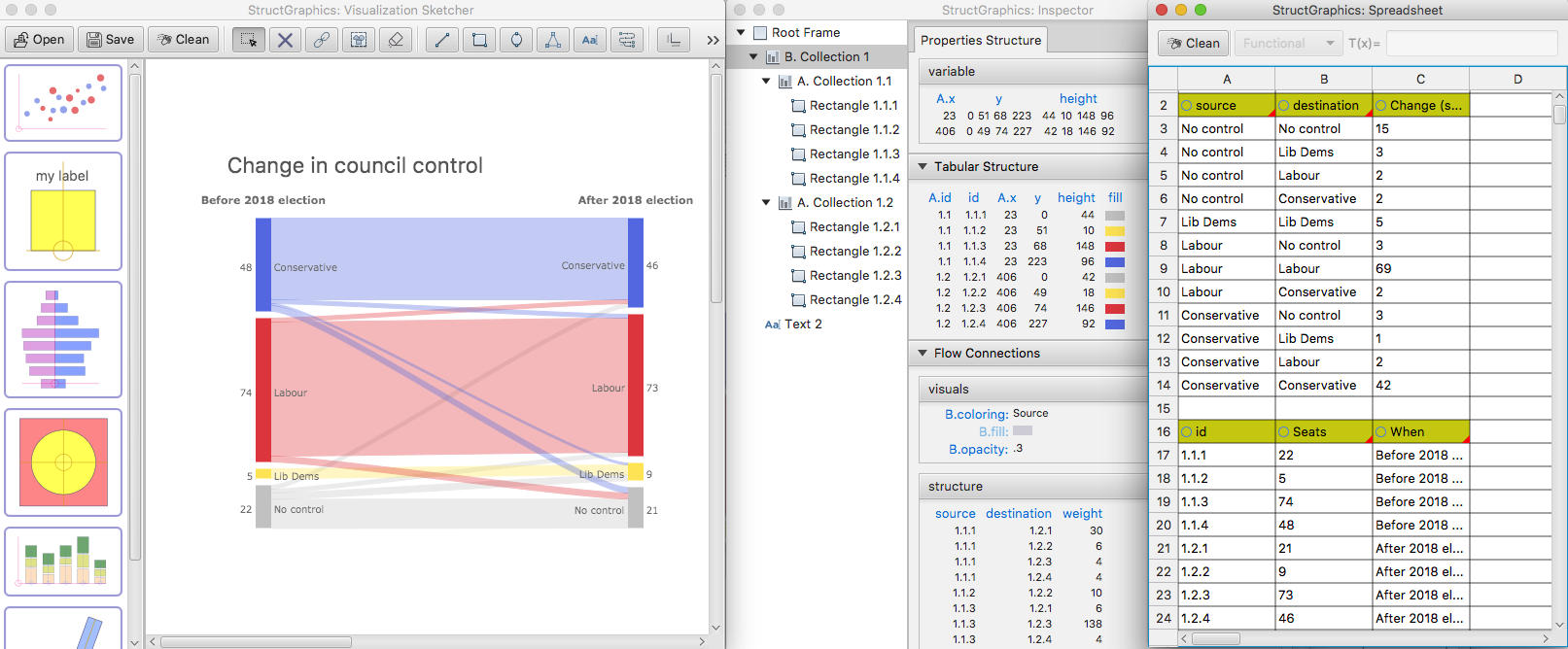Click the A. Collection 1.2 chart icon
The width and height of the screenshot is (1568, 649).
[x=785, y=202]
